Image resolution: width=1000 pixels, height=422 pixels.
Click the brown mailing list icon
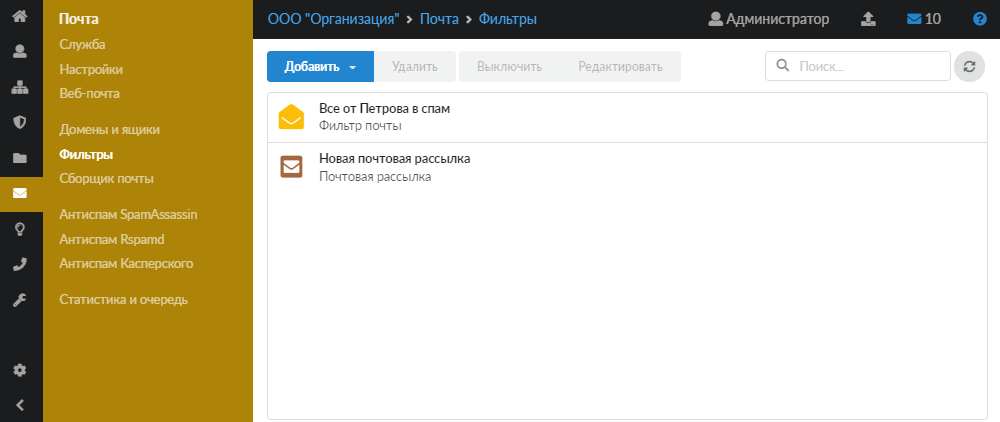pyautogui.click(x=291, y=167)
